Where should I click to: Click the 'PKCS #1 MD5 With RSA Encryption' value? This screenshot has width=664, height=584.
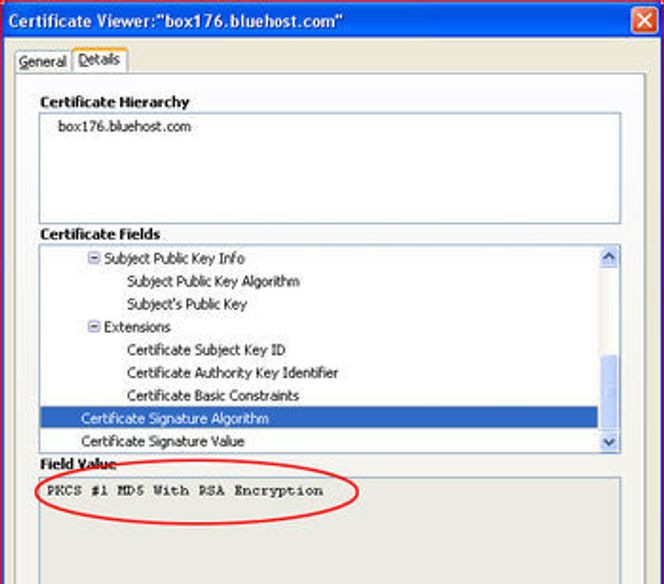click(x=185, y=491)
